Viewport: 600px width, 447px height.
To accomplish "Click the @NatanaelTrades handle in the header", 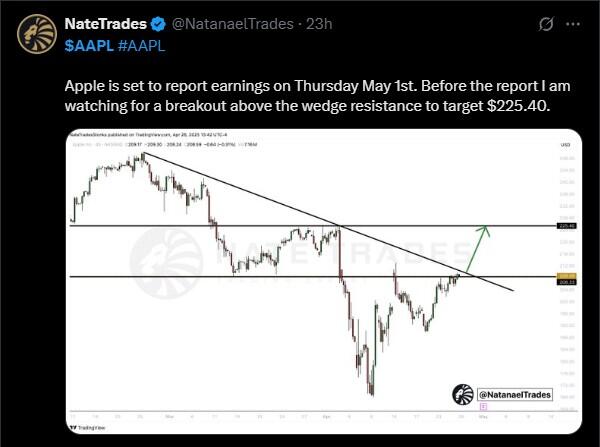I will click(x=223, y=23).
